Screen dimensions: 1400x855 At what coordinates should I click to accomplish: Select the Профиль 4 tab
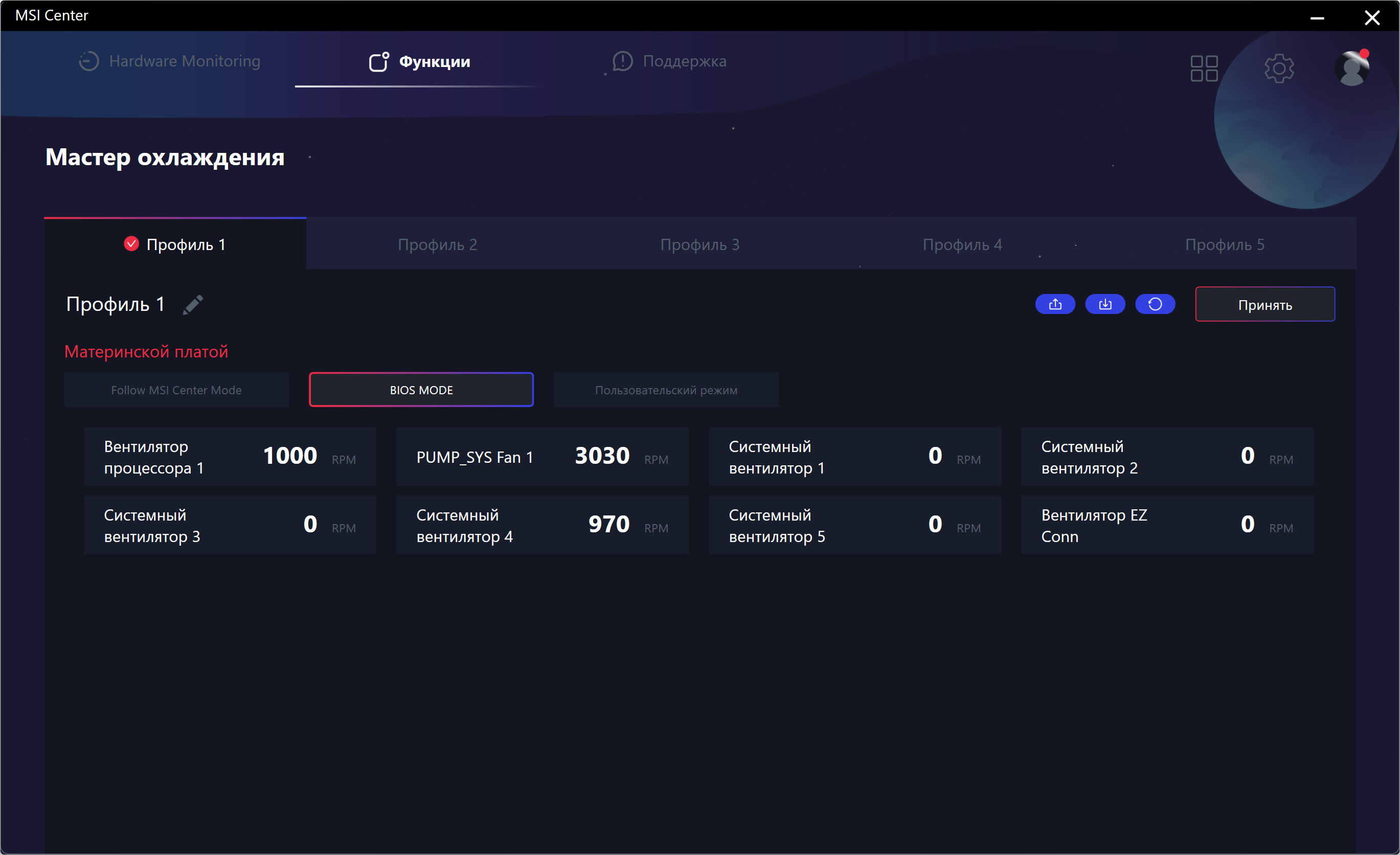click(962, 244)
